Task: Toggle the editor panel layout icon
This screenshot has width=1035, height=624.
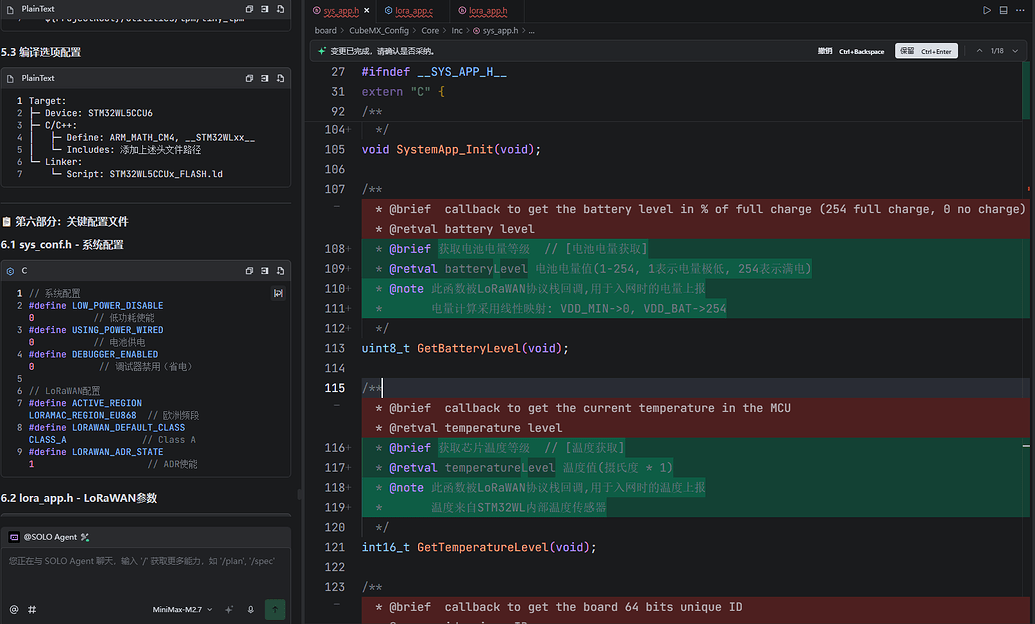Action: point(1003,11)
